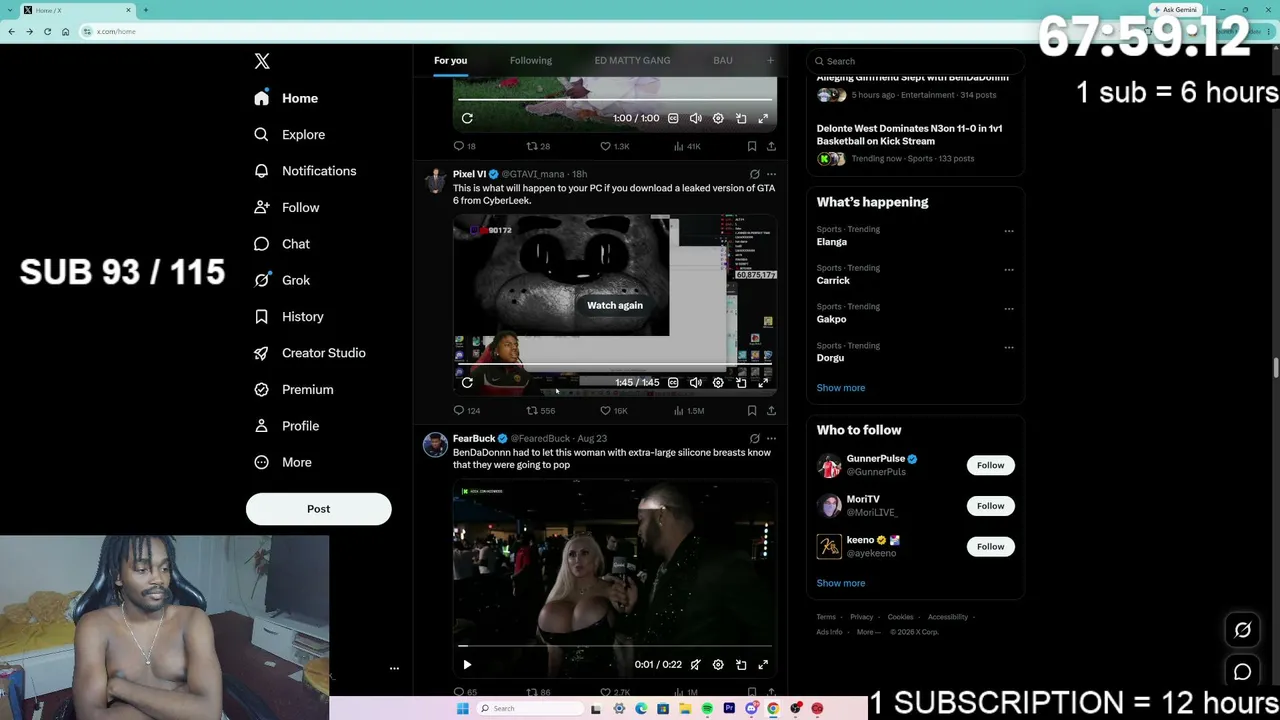Open Profile person icon in sidebar
The image size is (1280, 720).
point(261,426)
